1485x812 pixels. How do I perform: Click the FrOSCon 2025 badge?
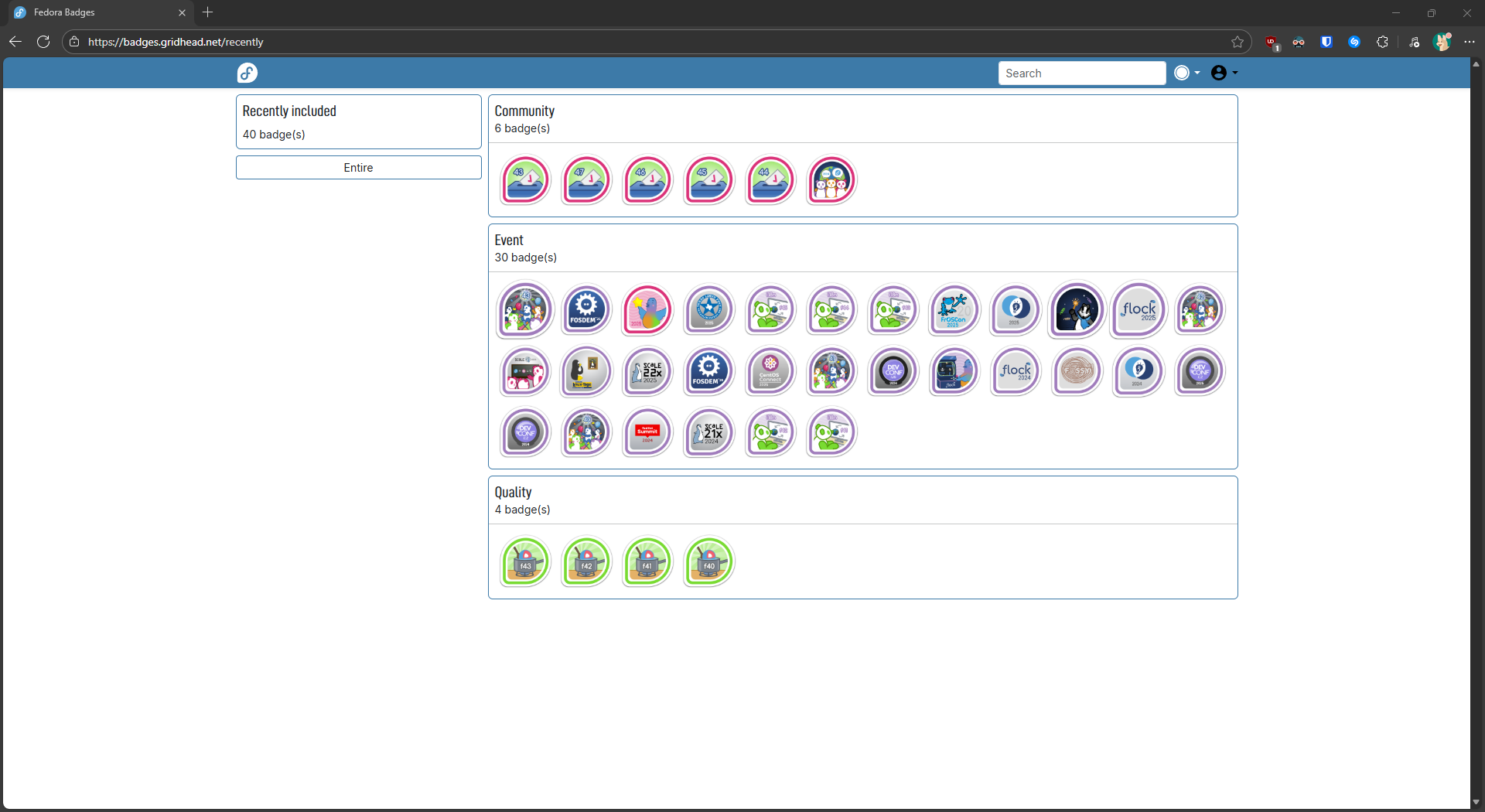click(x=954, y=310)
